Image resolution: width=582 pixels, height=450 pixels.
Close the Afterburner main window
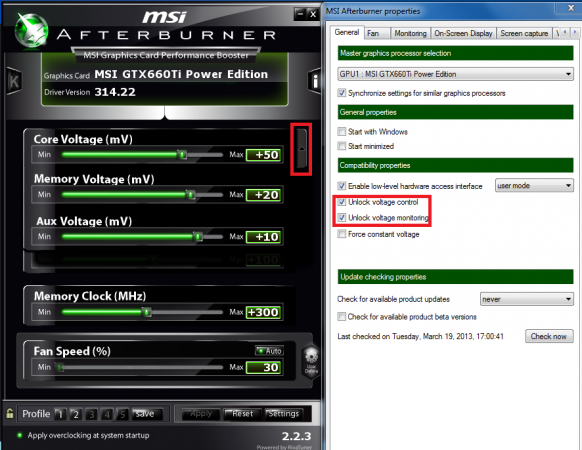pyautogui.click(x=313, y=14)
